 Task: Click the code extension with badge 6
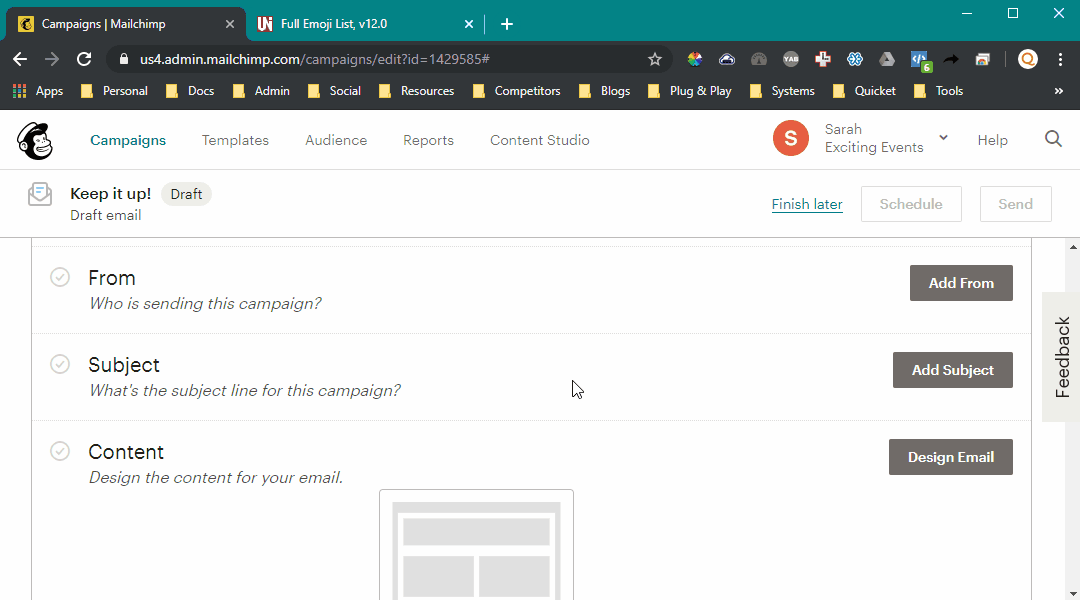point(920,61)
